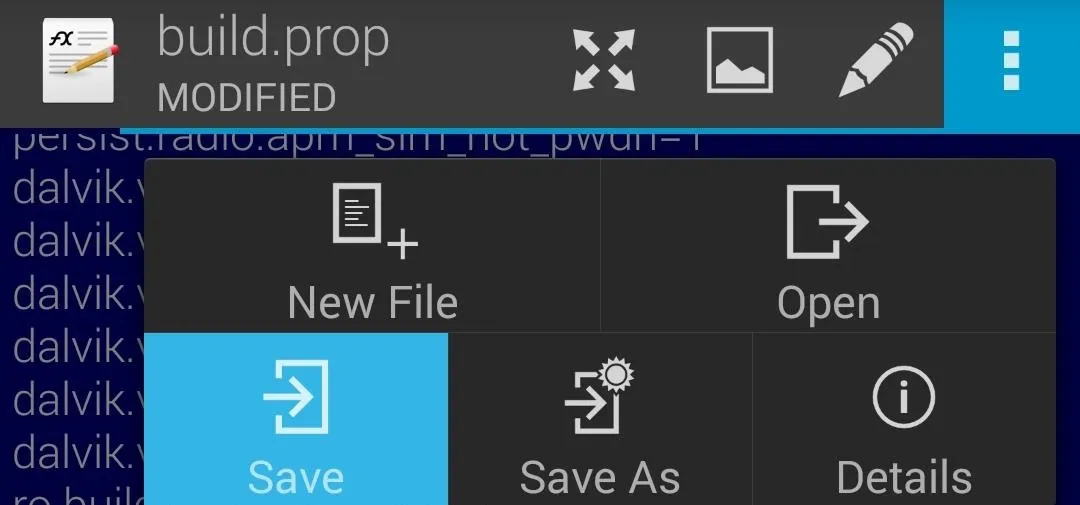Show file info via Details label
1080x505 pixels.
(x=904, y=478)
